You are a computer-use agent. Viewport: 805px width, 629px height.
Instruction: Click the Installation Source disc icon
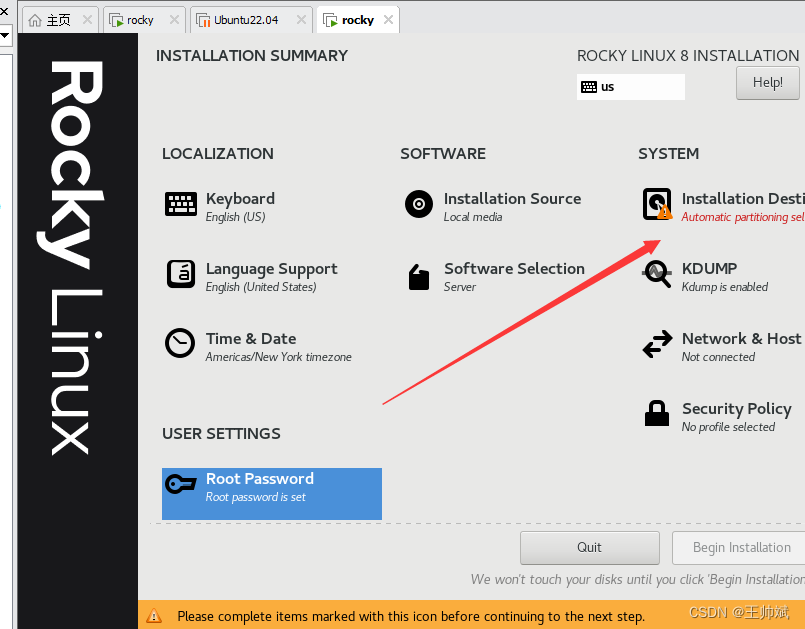pos(419,204)
